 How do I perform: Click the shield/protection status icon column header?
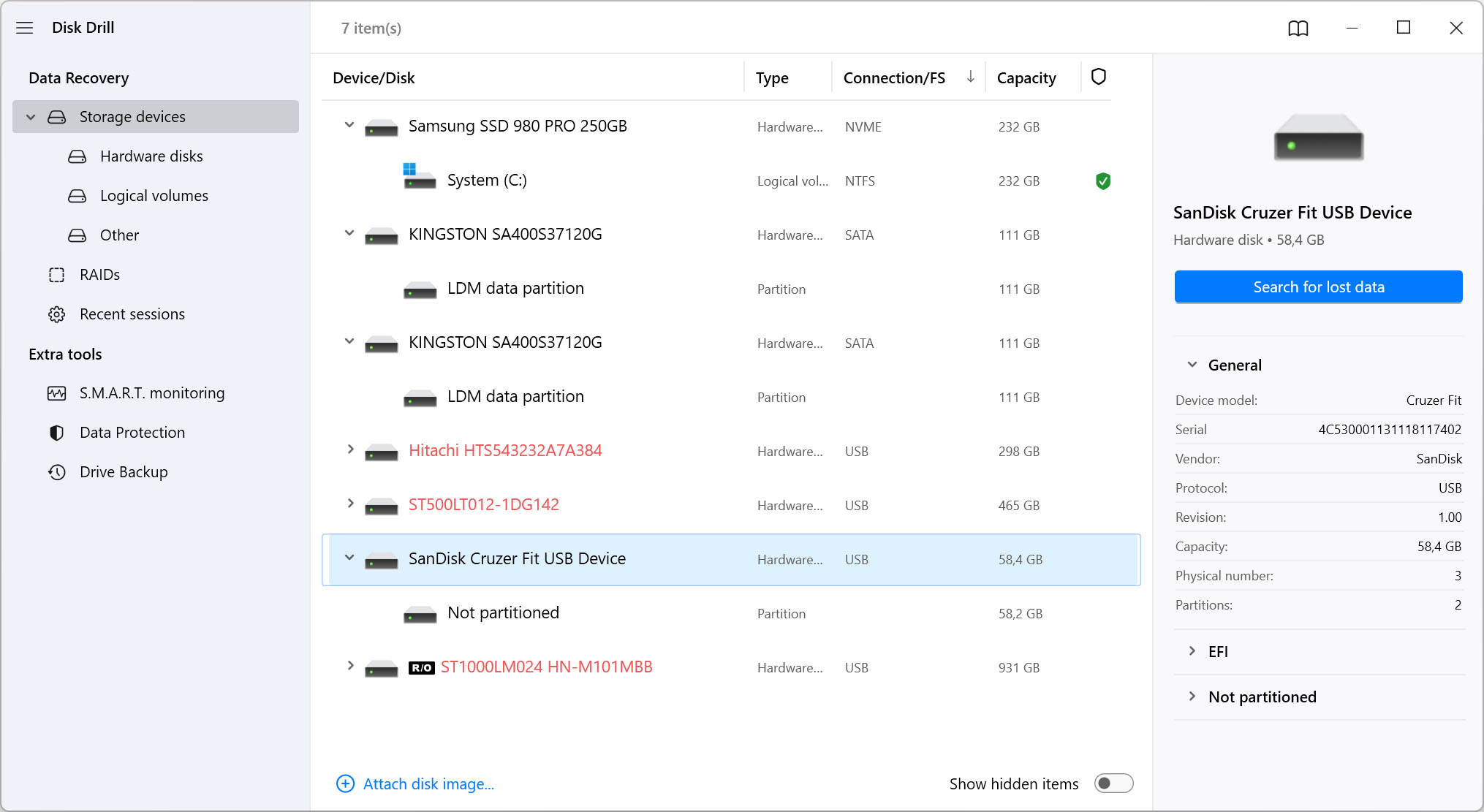(x=1099, y=77)
